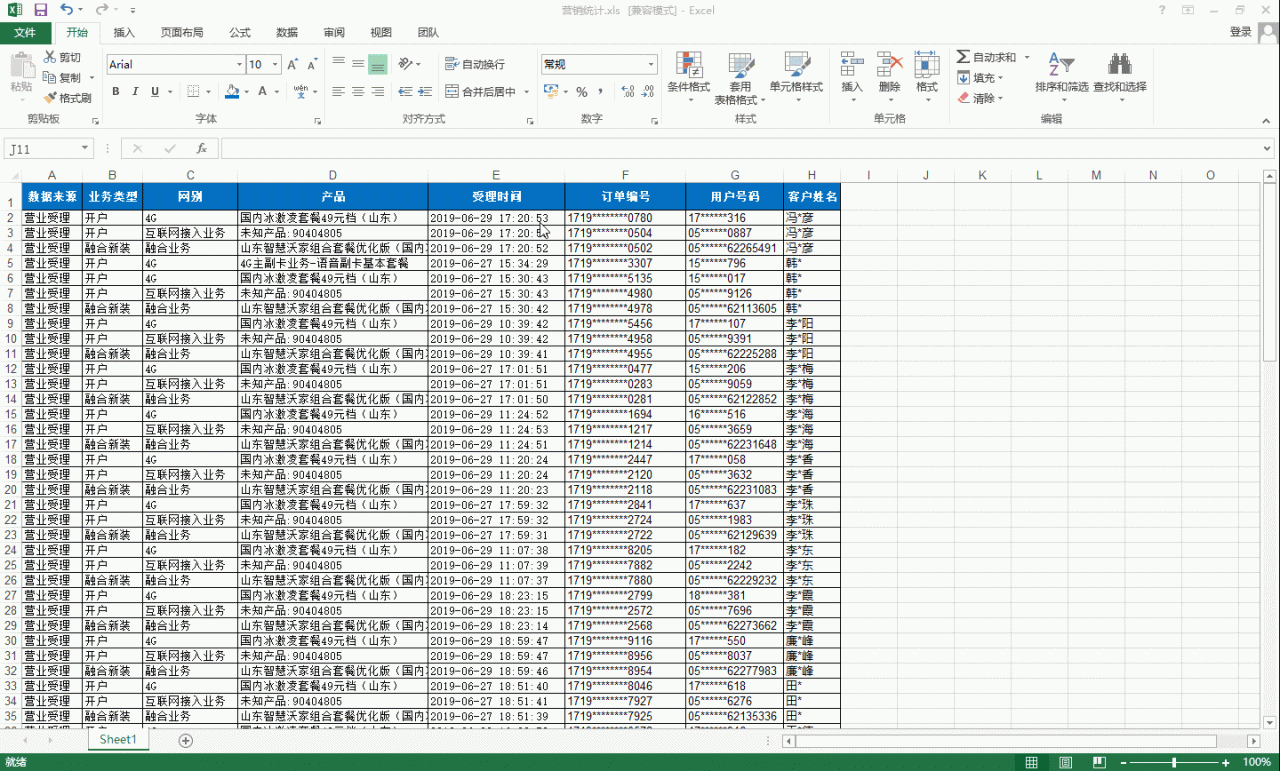Toggle Bold formatting
The image size is (1280, 771).
point(116,92)
